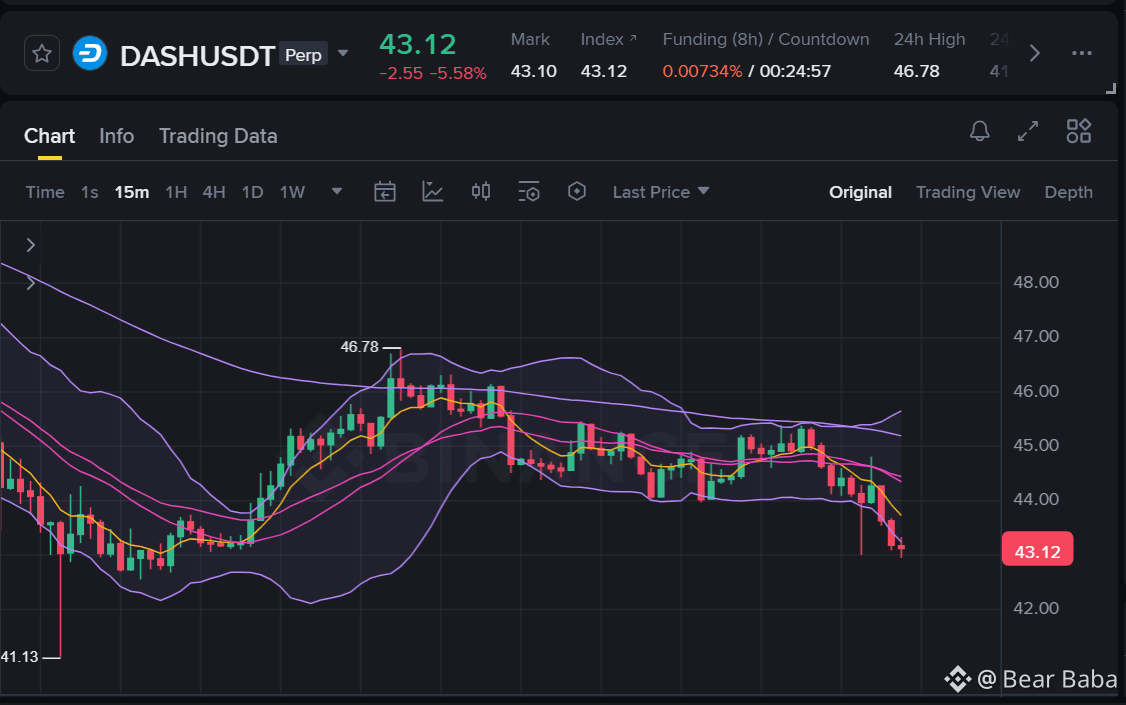Open the chart display settings icon
This screenshot has height=705, width=1126.
coord(529,192)
